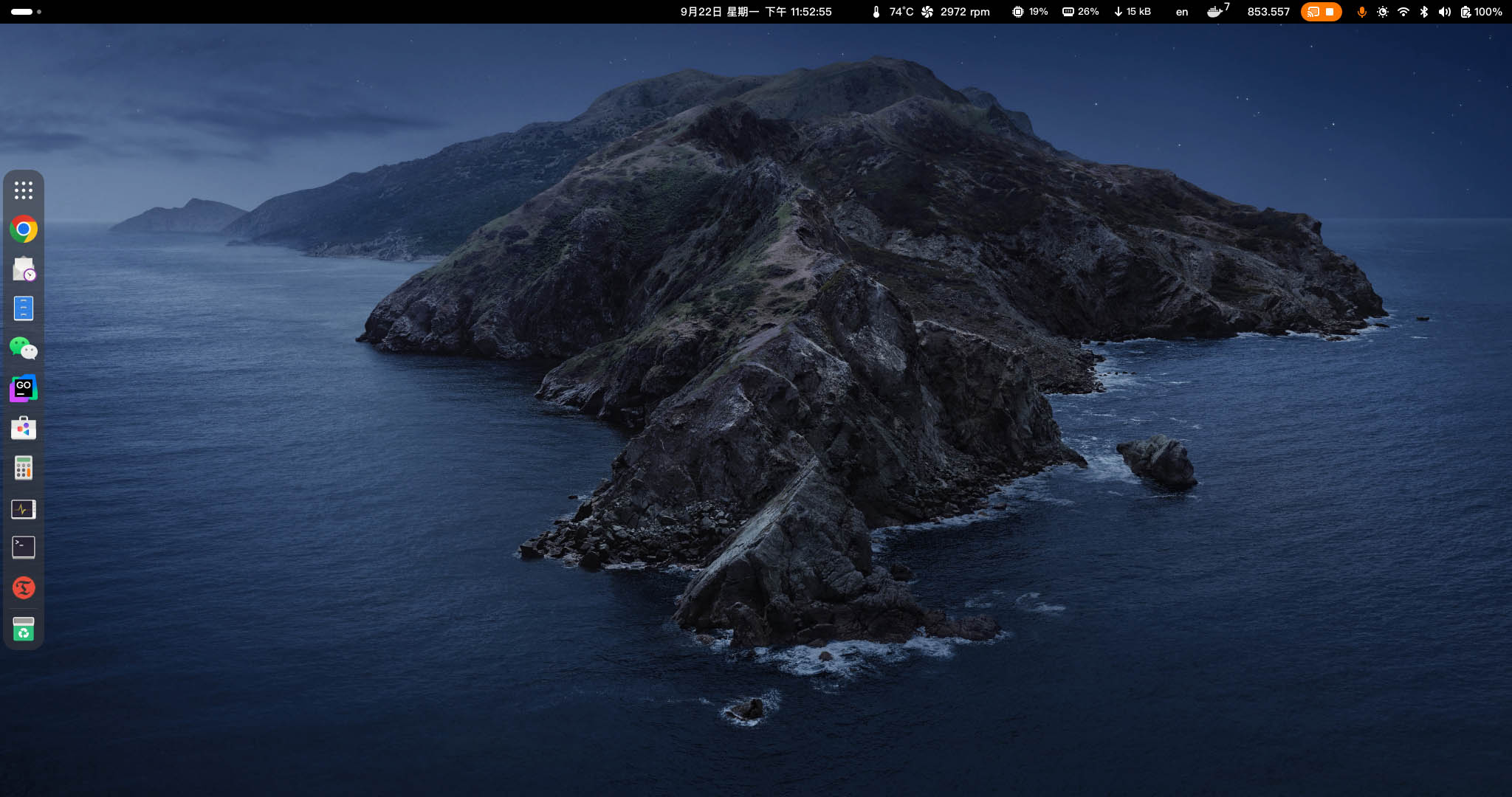The width and height of the screenshot is (1512, 797).
Task: Open the blue file manager icon
Action: [x=24, y=308]
